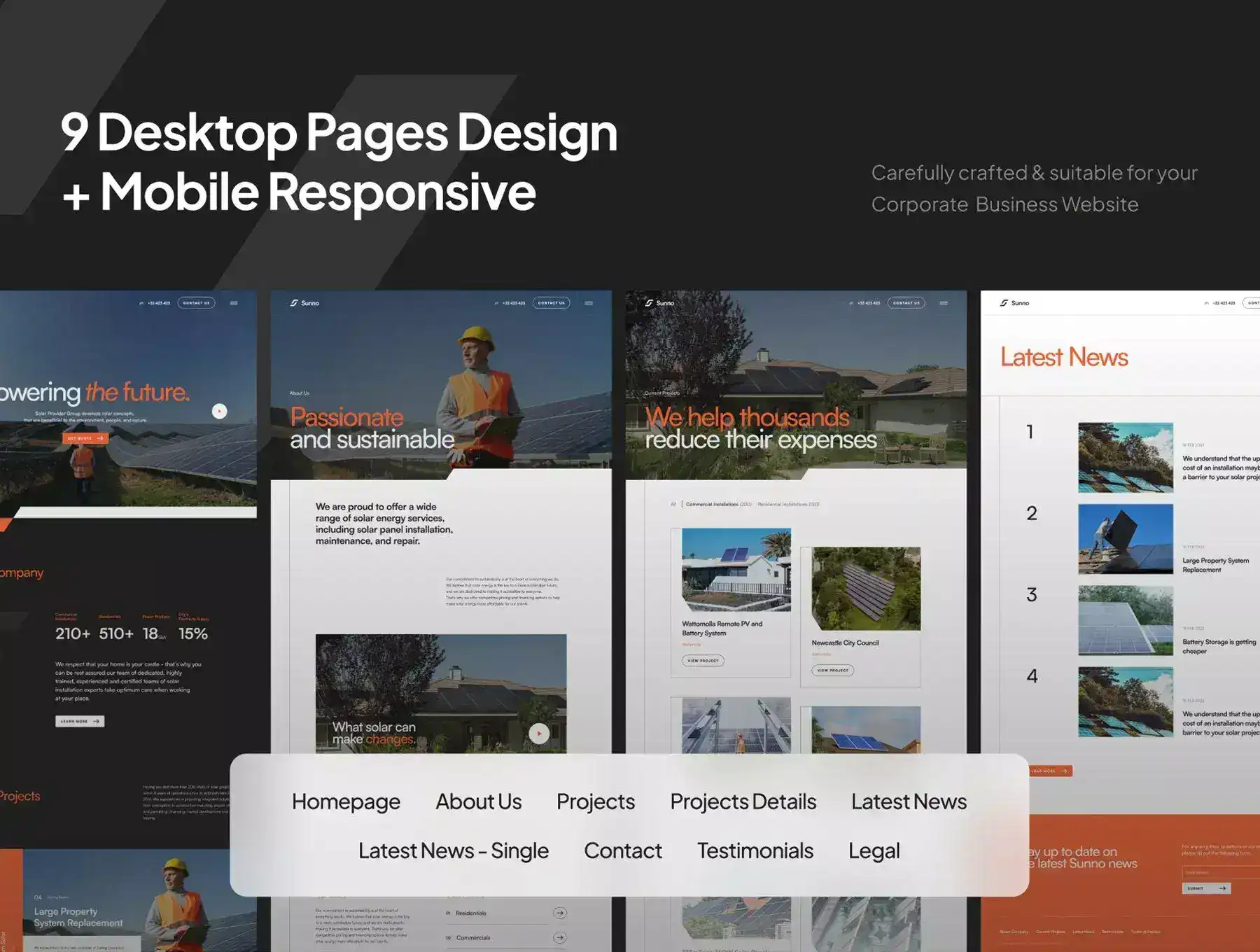This screenshot has height=952, width=1260.
Task: Select the Residential Installations filter tab
Action: (788, 504)
